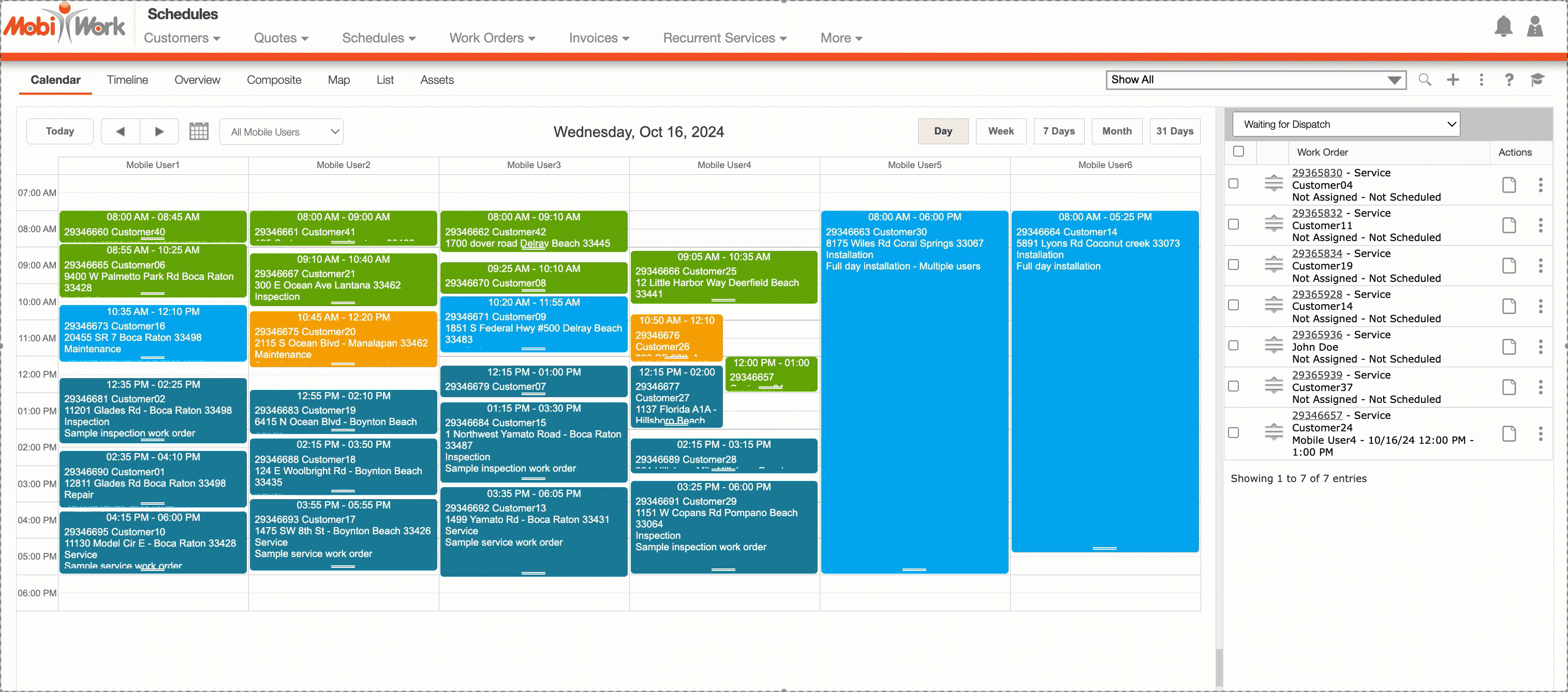Toggle select-all checkbox in Work Order header

tap(1238, 152)
